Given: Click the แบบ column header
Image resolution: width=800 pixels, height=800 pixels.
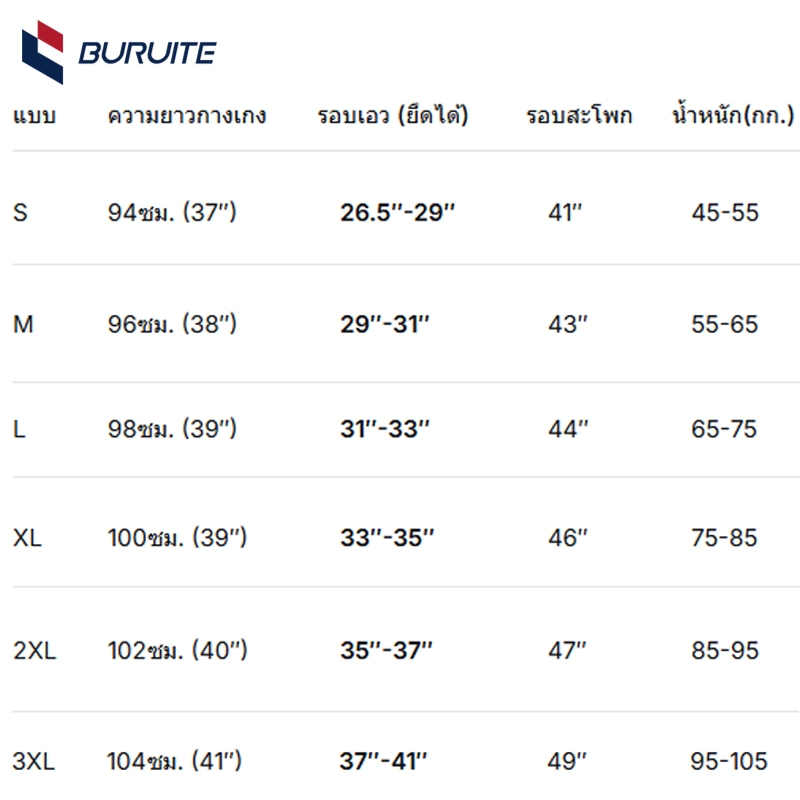Looking at the screenshot, I should pyautogui.click(x=34, y=116).
